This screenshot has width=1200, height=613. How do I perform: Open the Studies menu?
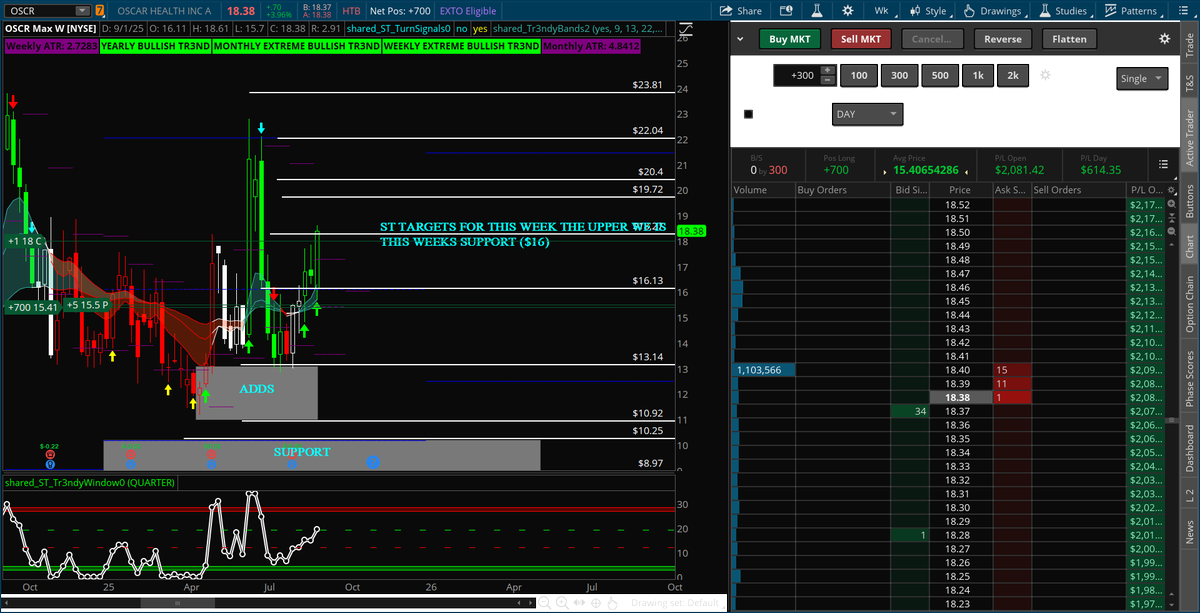(1063, 11)
